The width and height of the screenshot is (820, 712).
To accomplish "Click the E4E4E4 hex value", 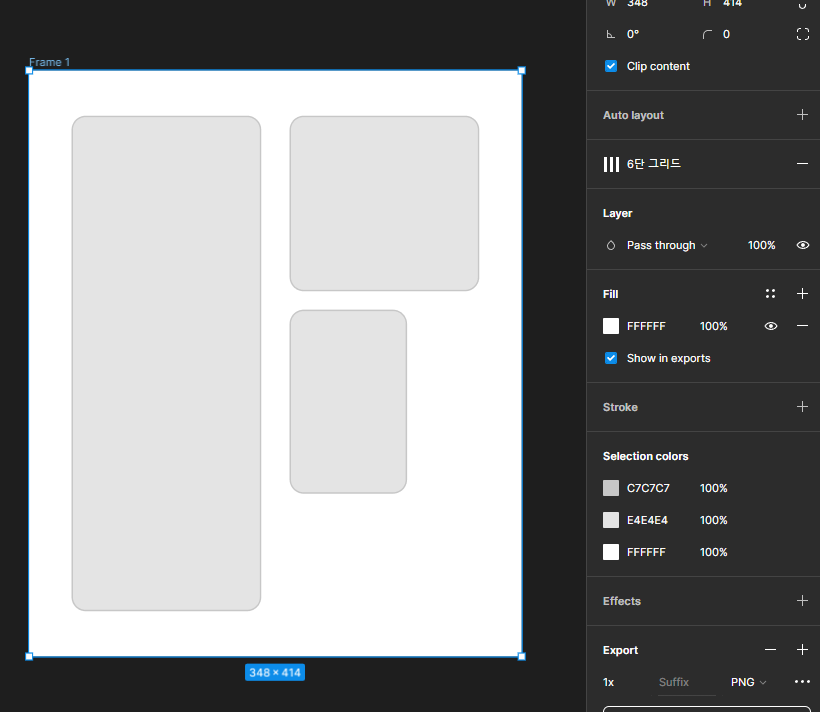I will [647, 520].
